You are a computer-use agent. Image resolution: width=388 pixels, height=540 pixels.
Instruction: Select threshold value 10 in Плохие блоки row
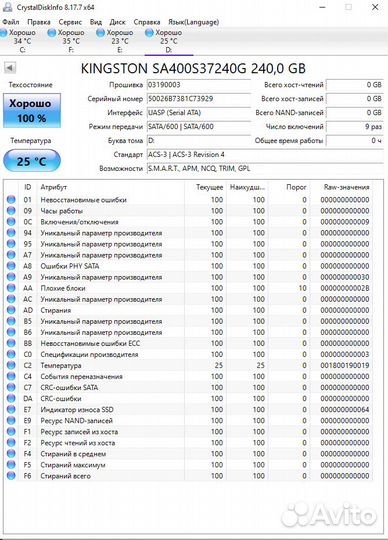pos(303,288)
